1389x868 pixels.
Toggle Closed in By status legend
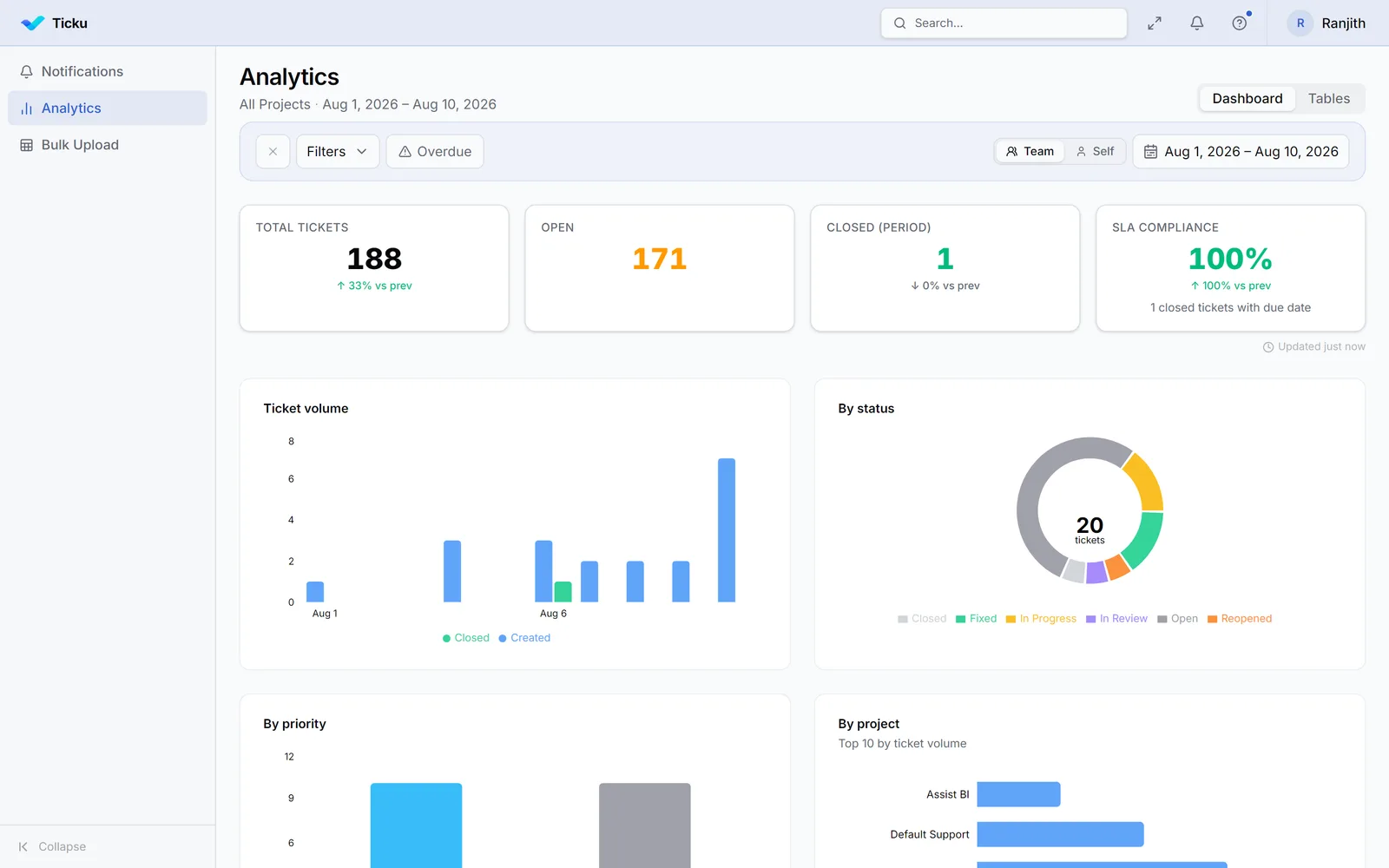(x=922, y=619)
